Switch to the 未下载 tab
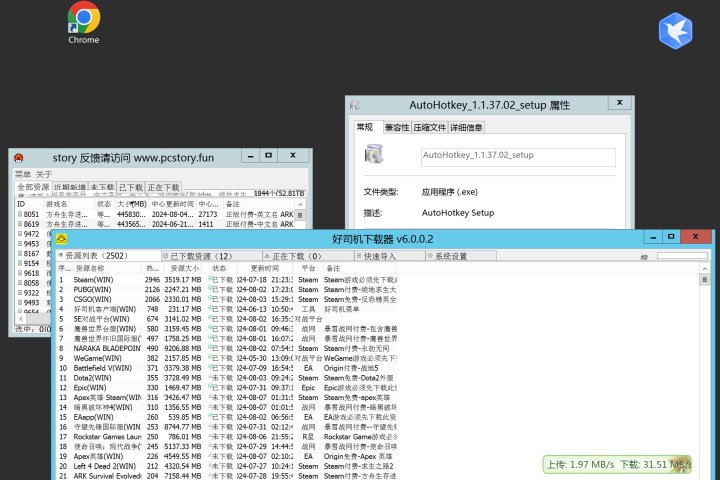The width and height of the screenshot is (720, 480). tap(102, 187)
